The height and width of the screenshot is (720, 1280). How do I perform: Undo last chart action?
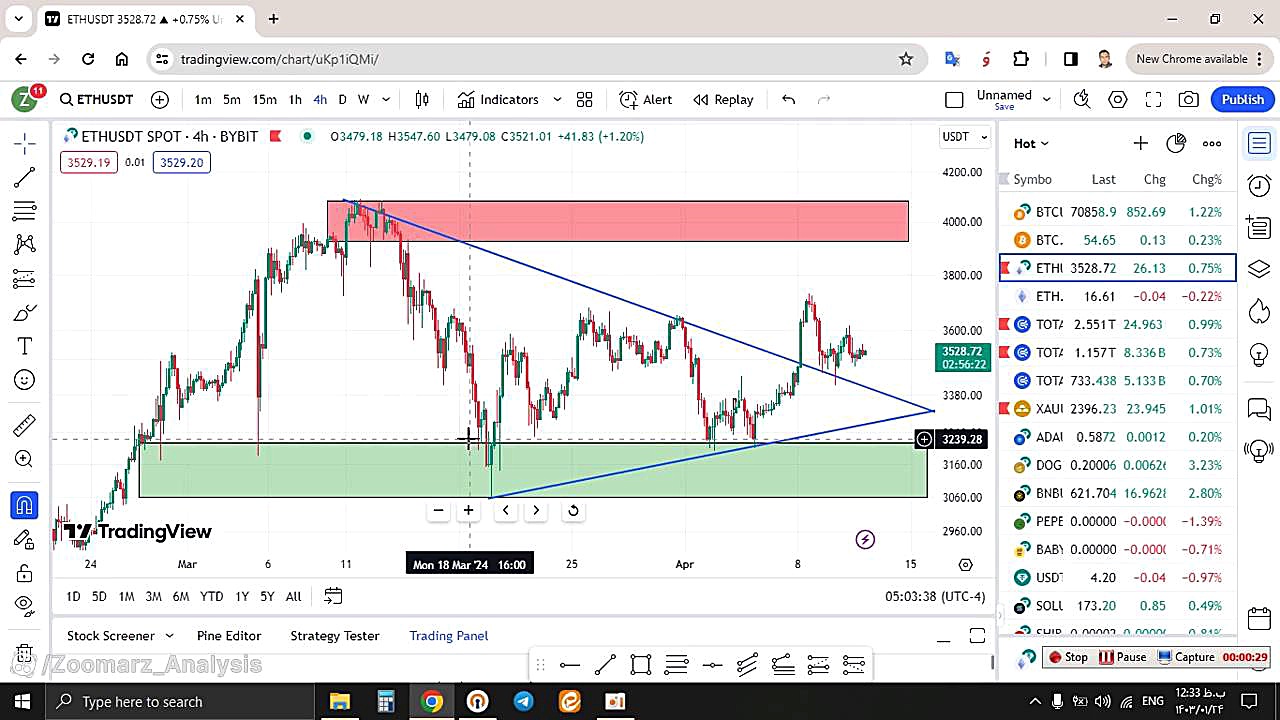coord(788,99)
